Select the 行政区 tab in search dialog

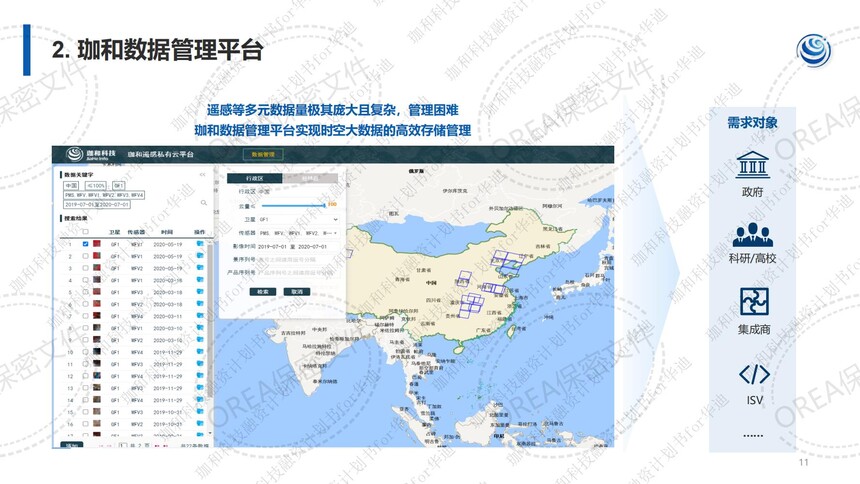tap(254, 179)
